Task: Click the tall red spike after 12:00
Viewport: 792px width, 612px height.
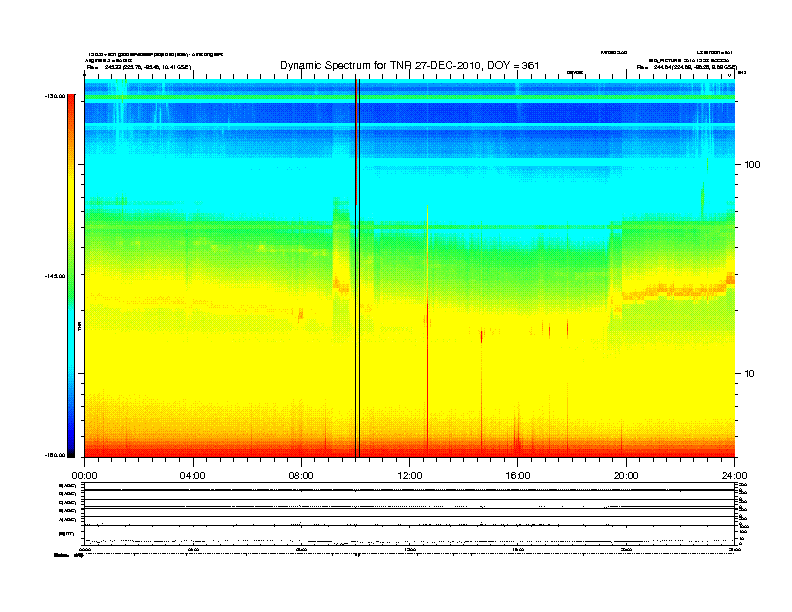Action: (x=427, y=331)
